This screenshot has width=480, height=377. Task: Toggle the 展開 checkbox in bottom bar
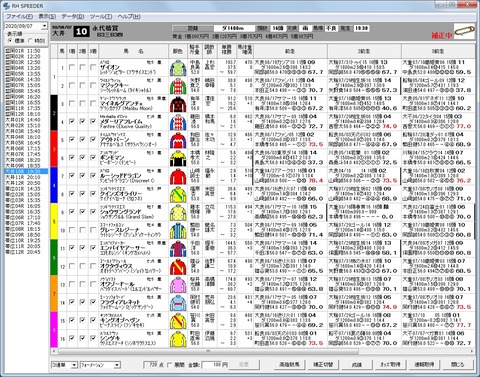click(x=170, y=365)
